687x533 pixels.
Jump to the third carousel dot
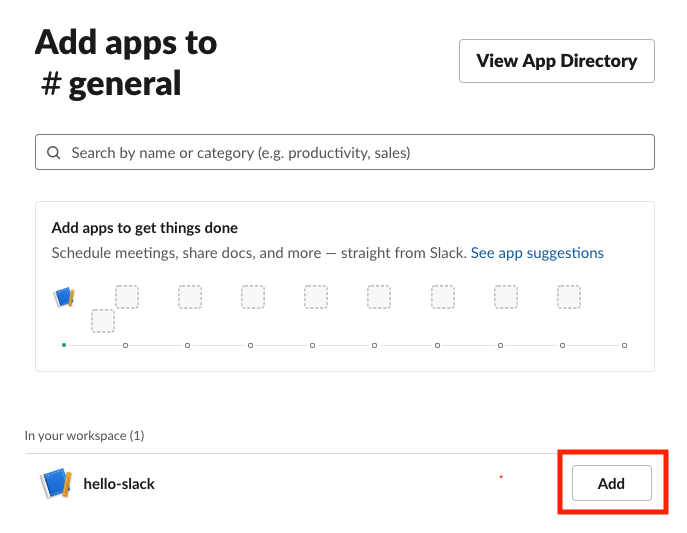(x=188, y=346)
